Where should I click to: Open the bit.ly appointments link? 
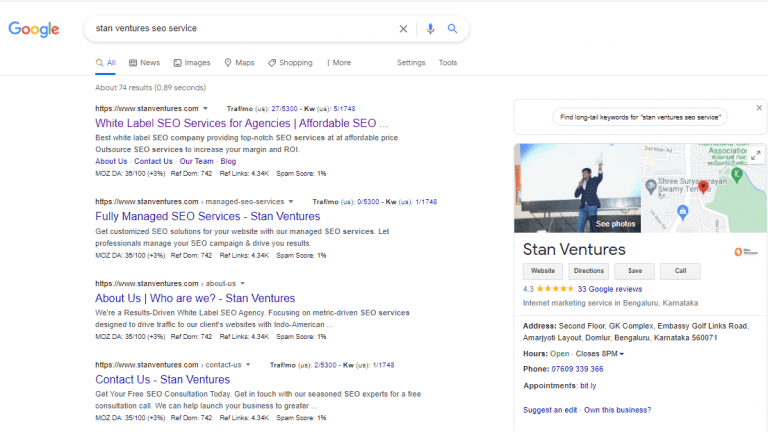pyautogui.click(x=588, y=386)
